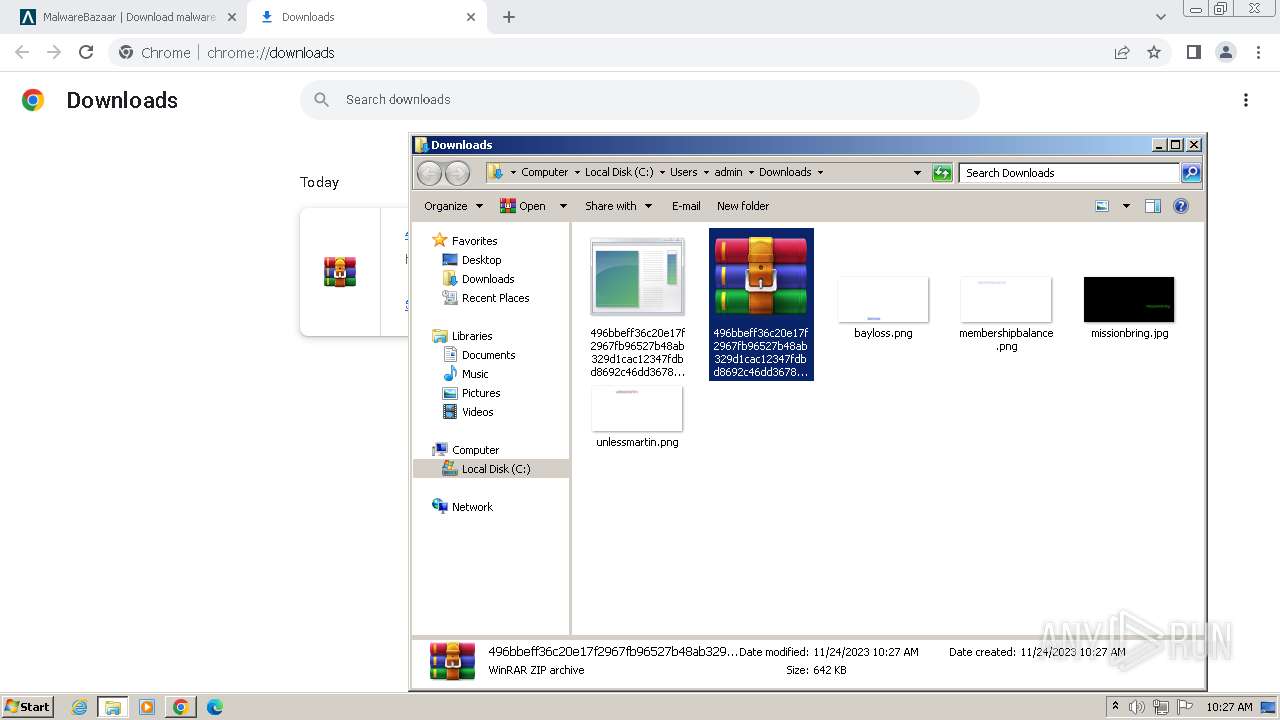
Task: Toggle Chrome side panel icon
Action: pyautogui.click(x=1193, y=52)
